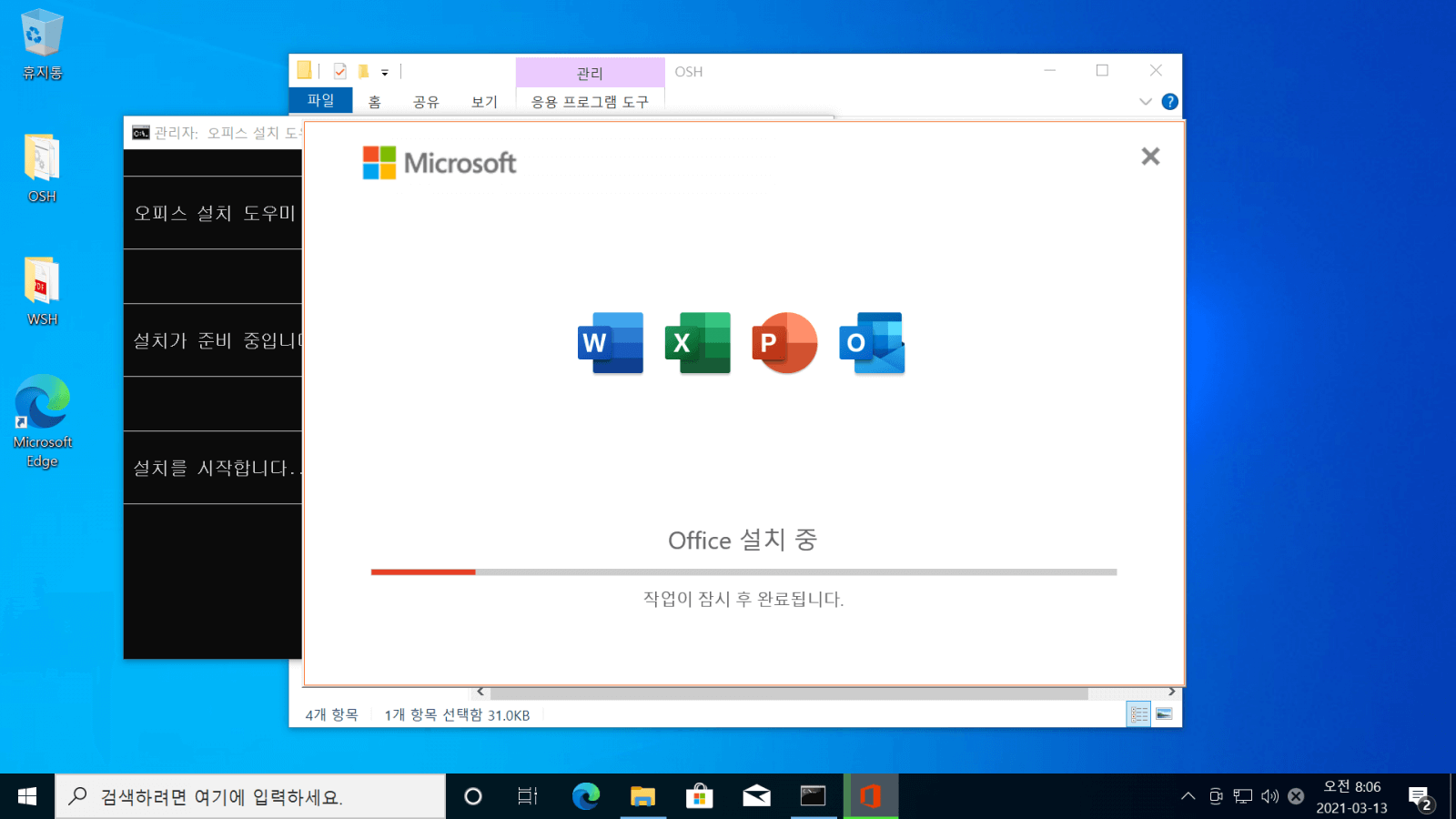
Task: Click the Outlook icon in Office installer
Action: coord(872,343)
